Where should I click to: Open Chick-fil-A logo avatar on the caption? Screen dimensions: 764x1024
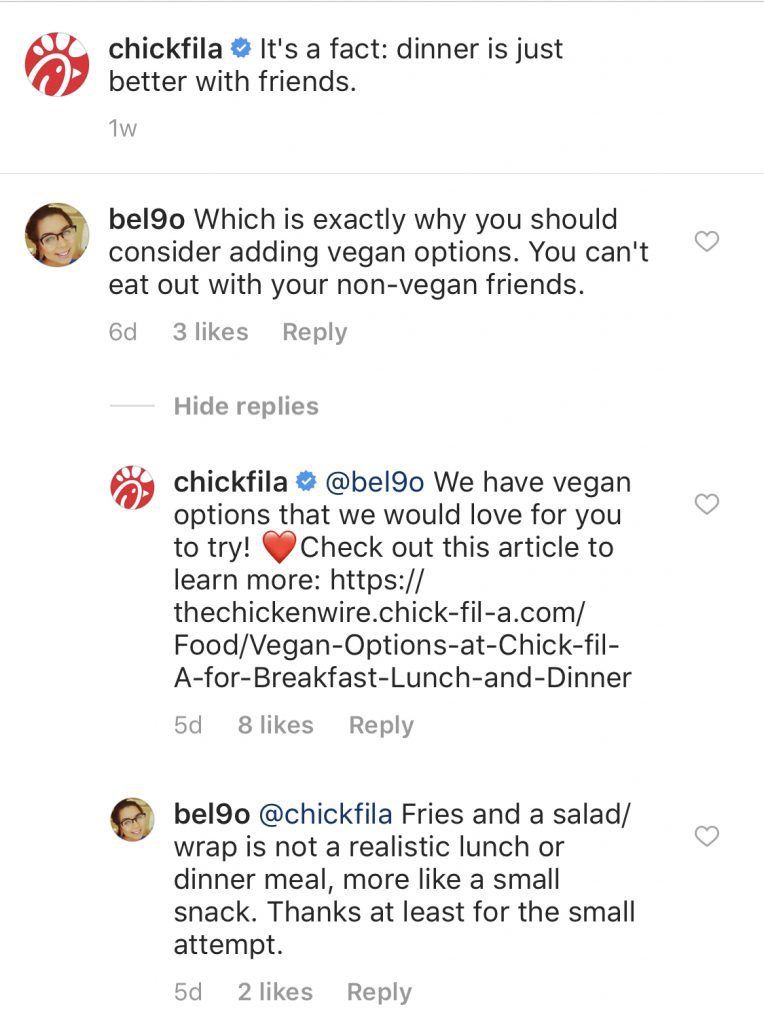[56, 64]
